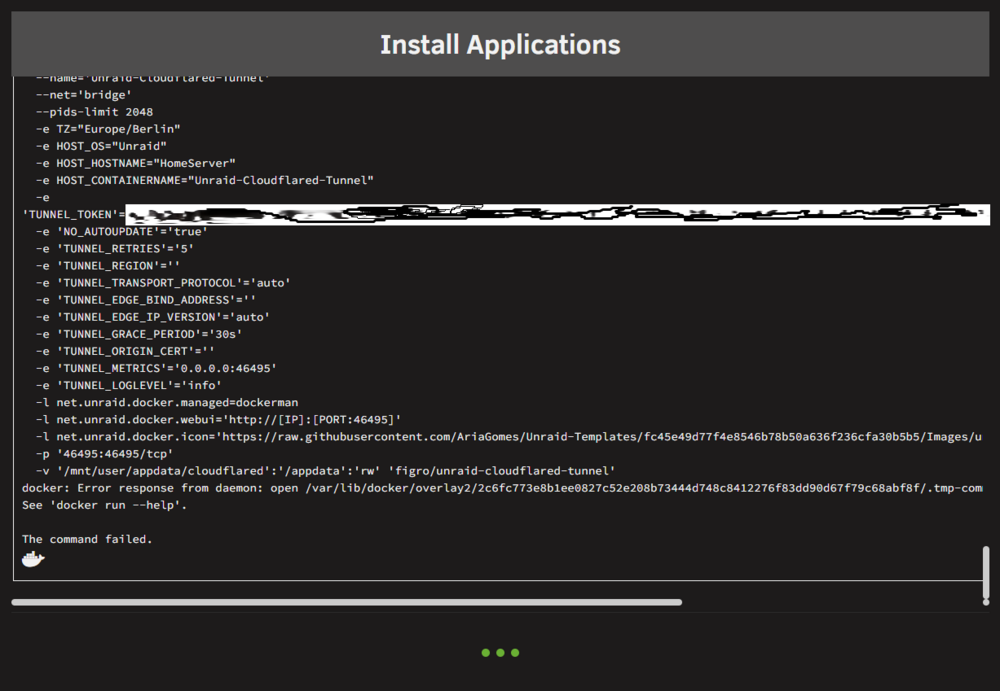The image size is (1000, 691).
Task: Click the TZ="Europe/Berlin" line
Action: (108, 129)
